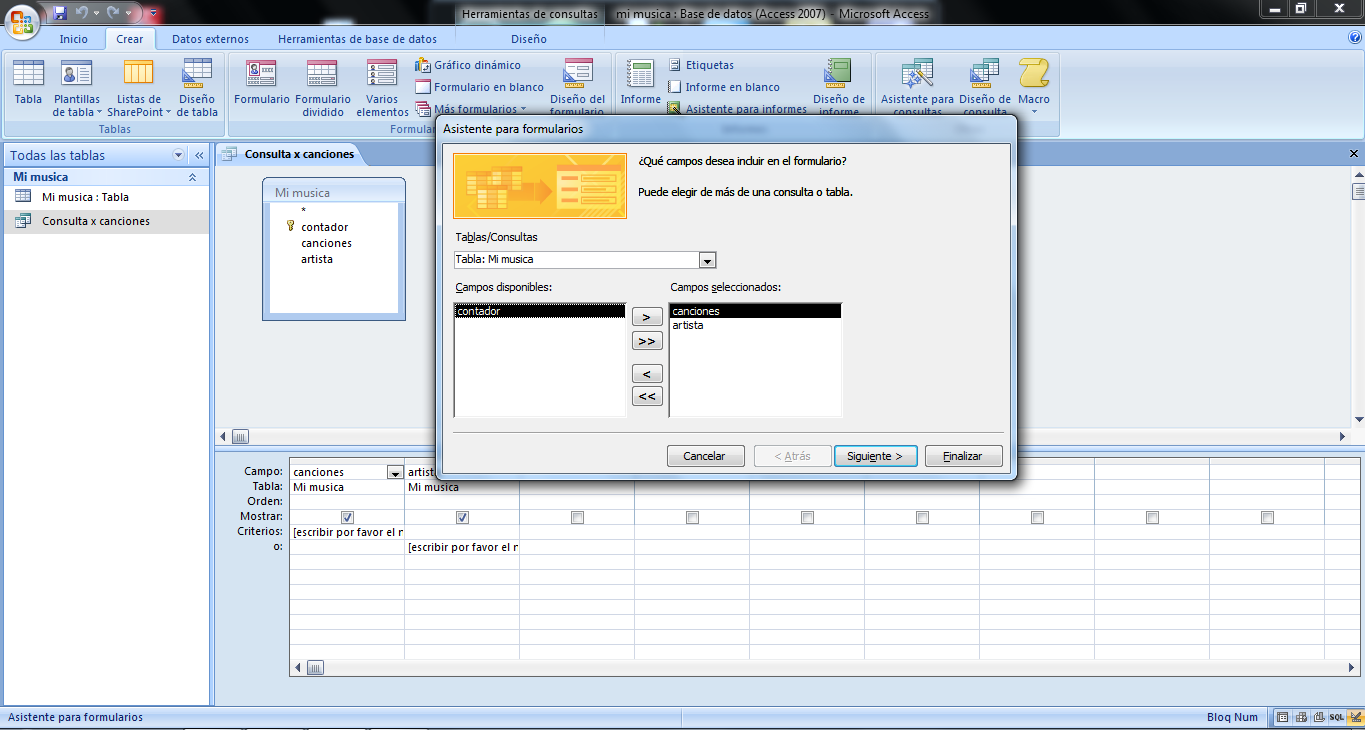This screenshot has width=1365, height=730.
Task: Open the Campo canciones dropdown arrow
Action: [x=395, y=472]
